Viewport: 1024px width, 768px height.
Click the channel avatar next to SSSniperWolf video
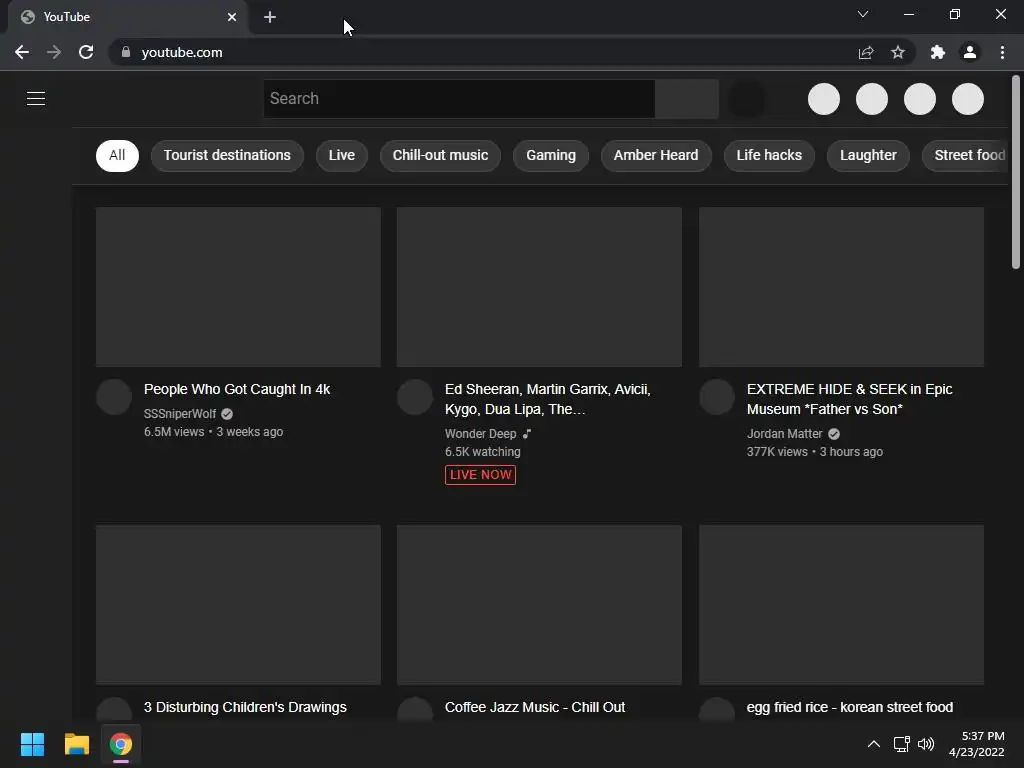(x=114, y=397)
